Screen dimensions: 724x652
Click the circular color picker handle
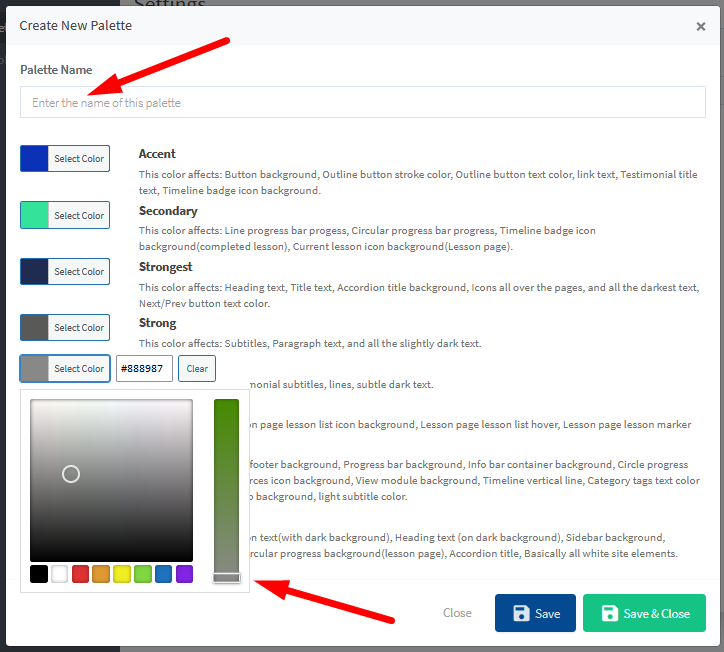tap(71, 474)
